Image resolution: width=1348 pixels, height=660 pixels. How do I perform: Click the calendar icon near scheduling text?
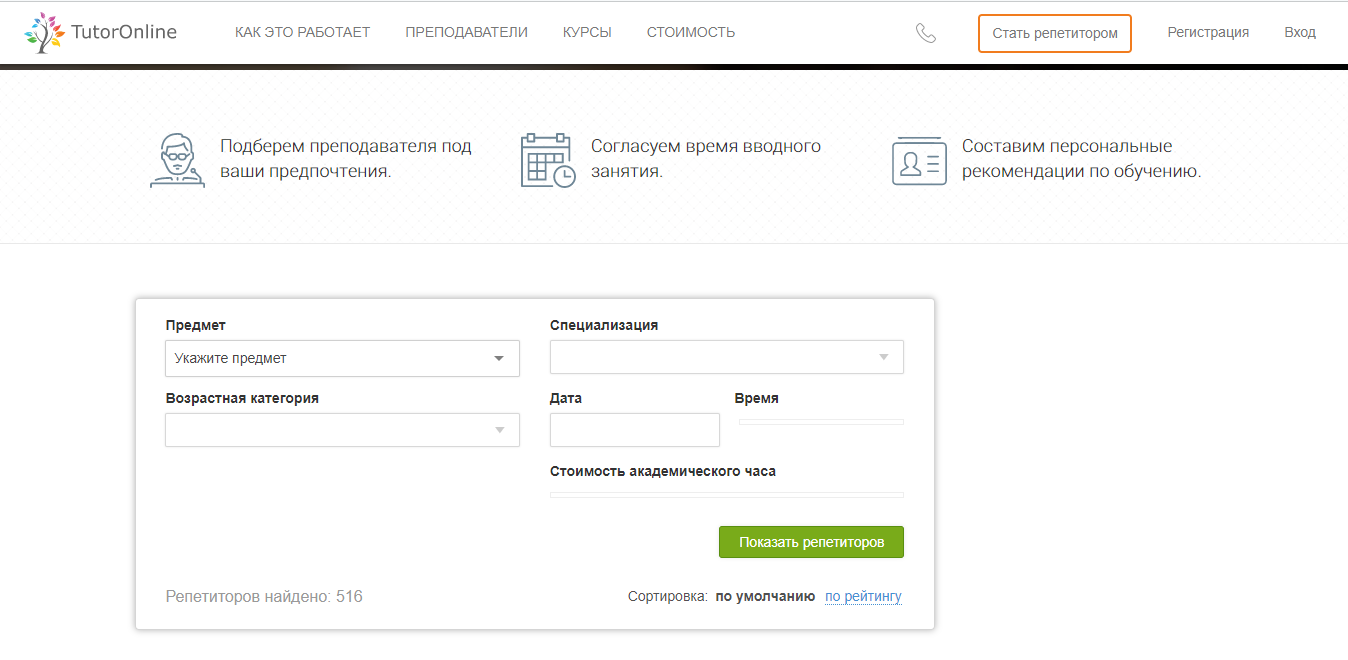click(546, 159)
